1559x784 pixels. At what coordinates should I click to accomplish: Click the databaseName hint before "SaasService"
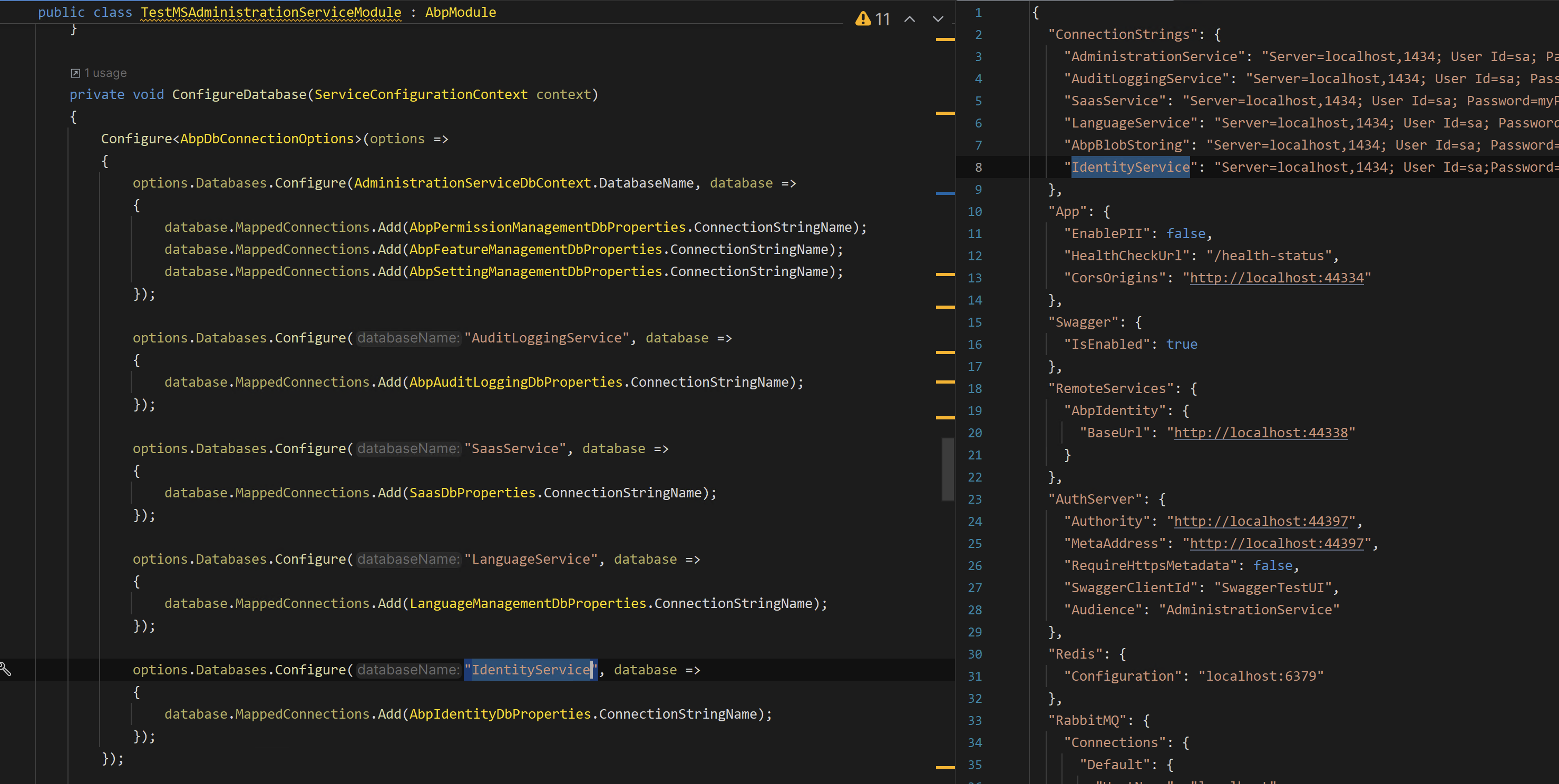click(408, 448)
